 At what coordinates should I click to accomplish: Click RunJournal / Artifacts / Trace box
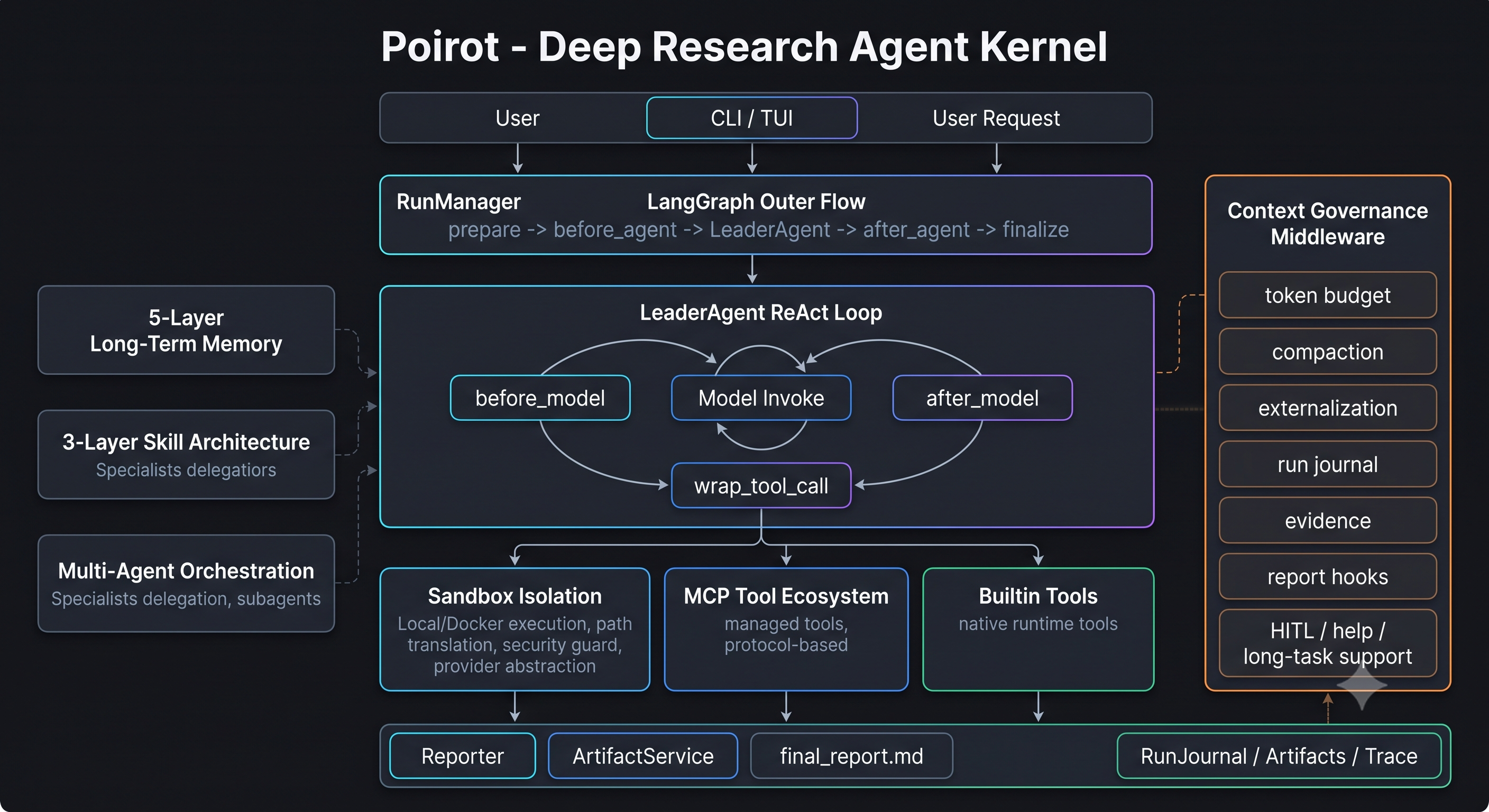click(x=1279, y=756)
